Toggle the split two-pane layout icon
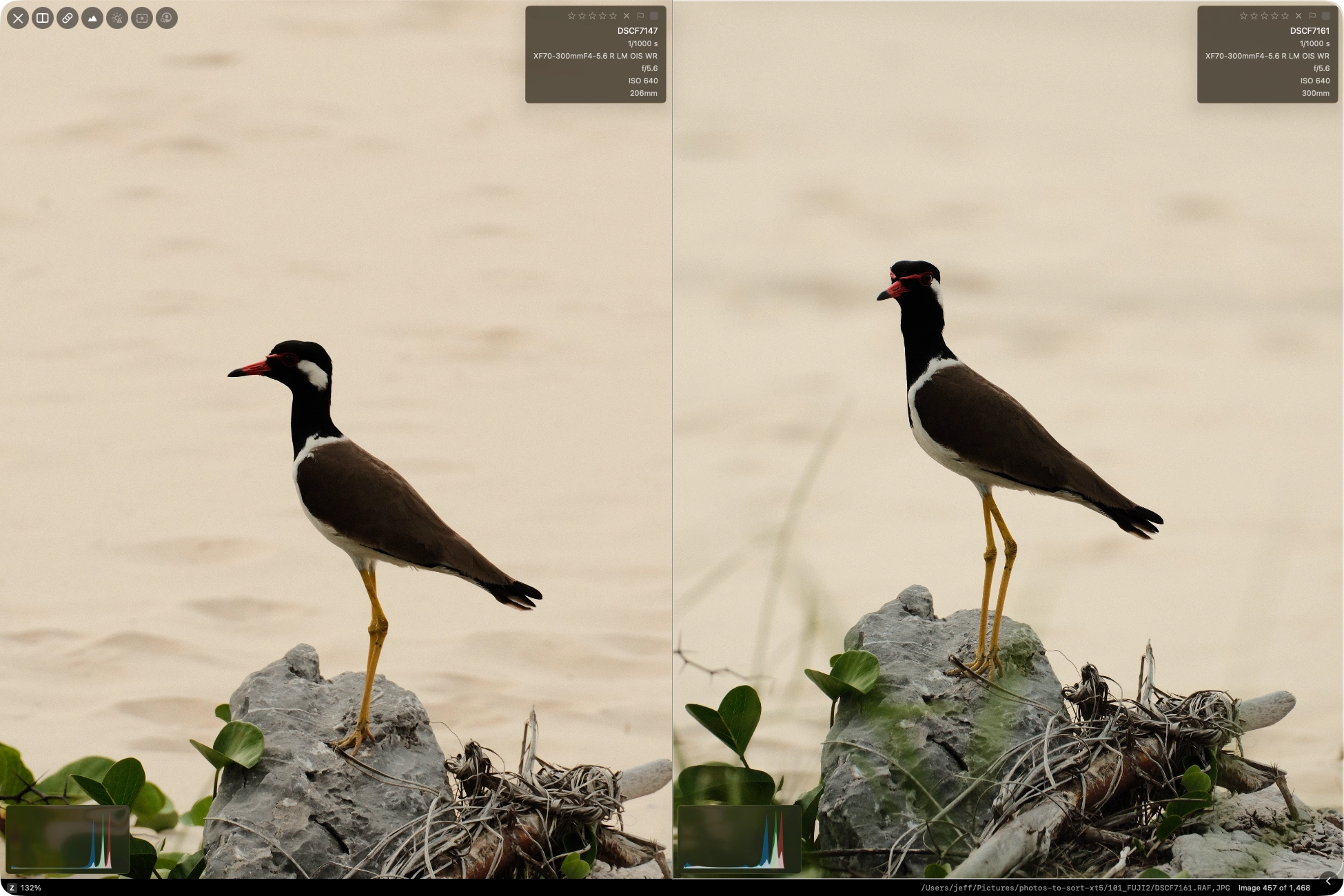 click(43, 19)
